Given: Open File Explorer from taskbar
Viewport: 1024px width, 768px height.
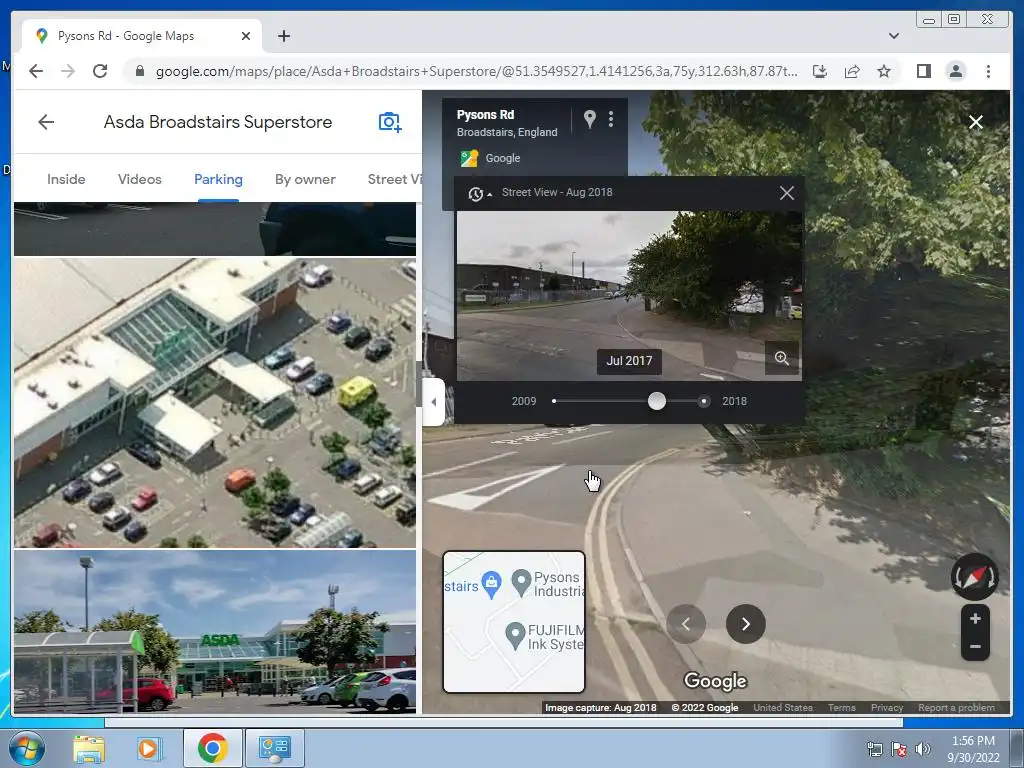Looking at the screenshot, I should click(89, 748).
